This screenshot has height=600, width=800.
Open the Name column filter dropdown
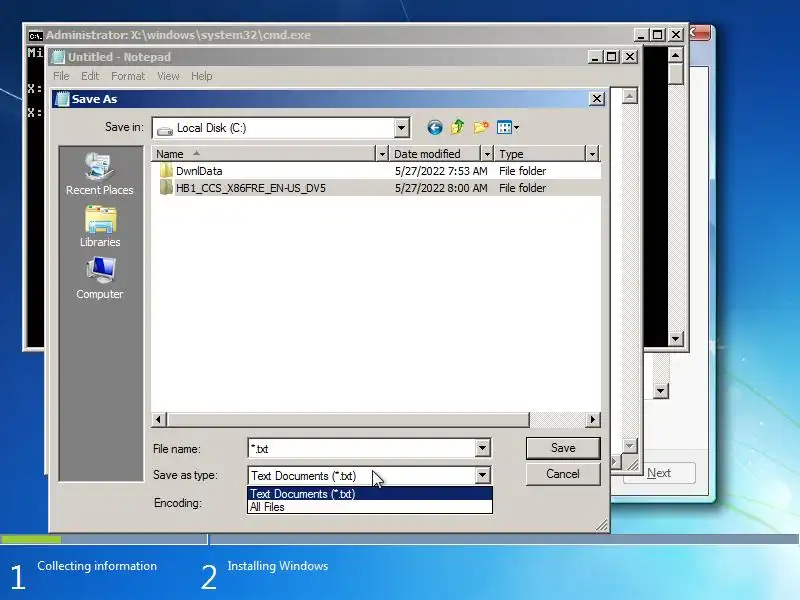tap(382, 154)
